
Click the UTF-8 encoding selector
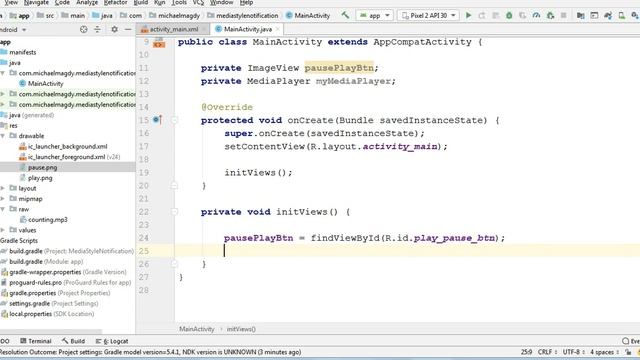(x=573, y=352)
